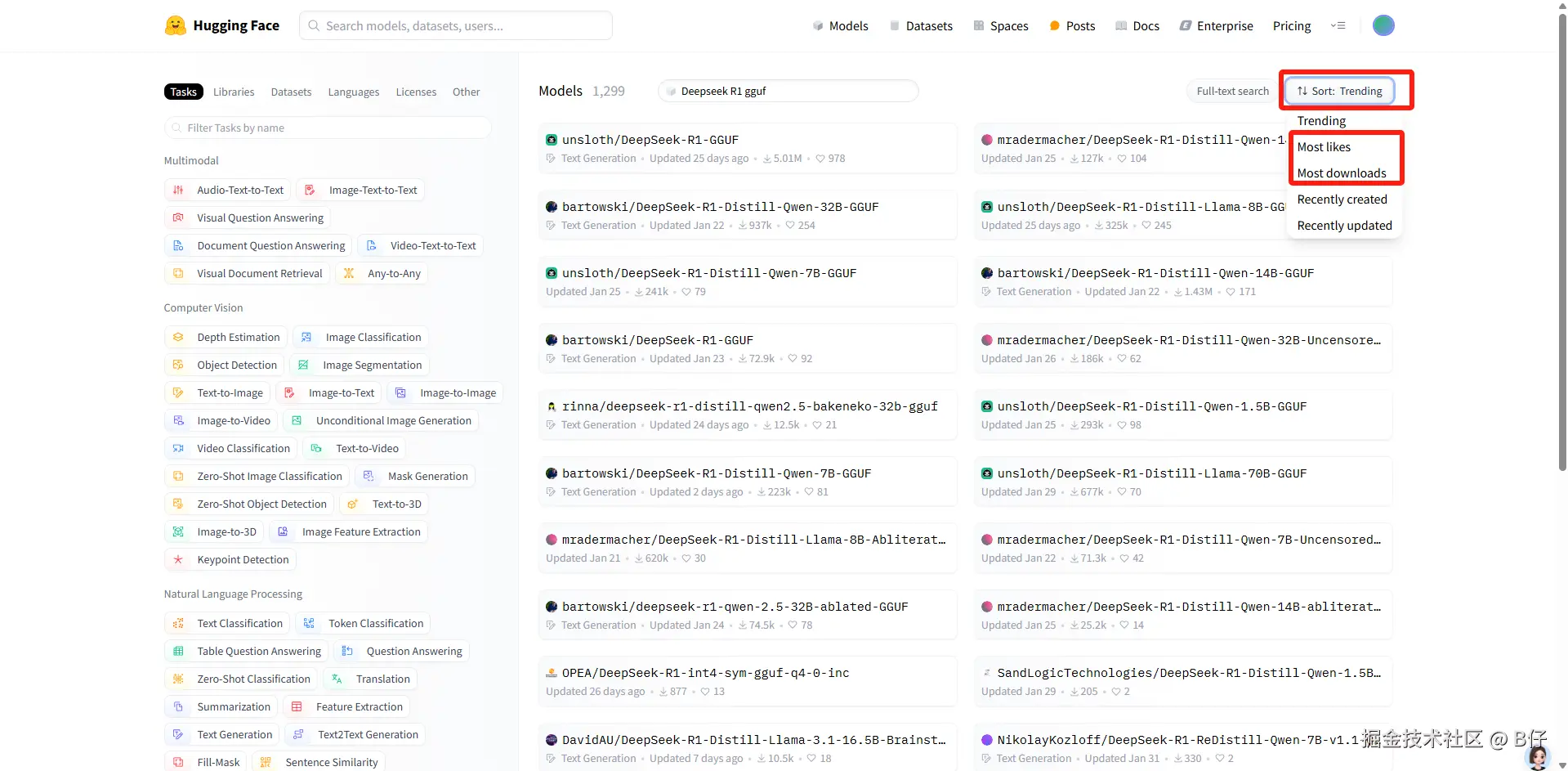Click bartowski avatar on DeepSeek-R1-Distill-Qwen-32B-GGUF

tap(552, 207)
